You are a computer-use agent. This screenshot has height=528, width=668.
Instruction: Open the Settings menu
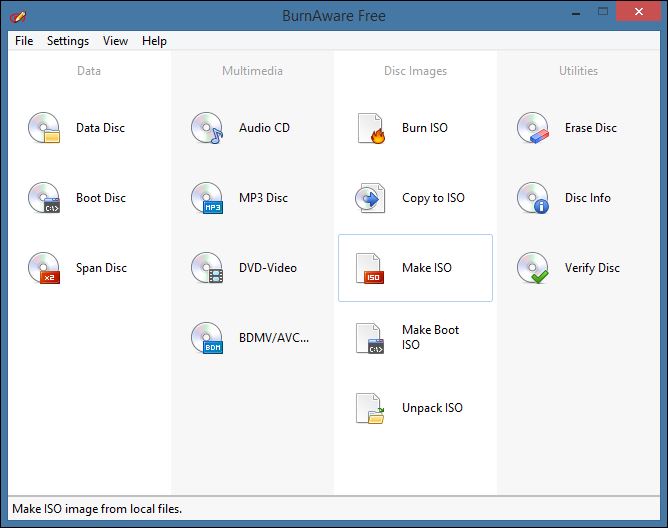click(68, 41)
